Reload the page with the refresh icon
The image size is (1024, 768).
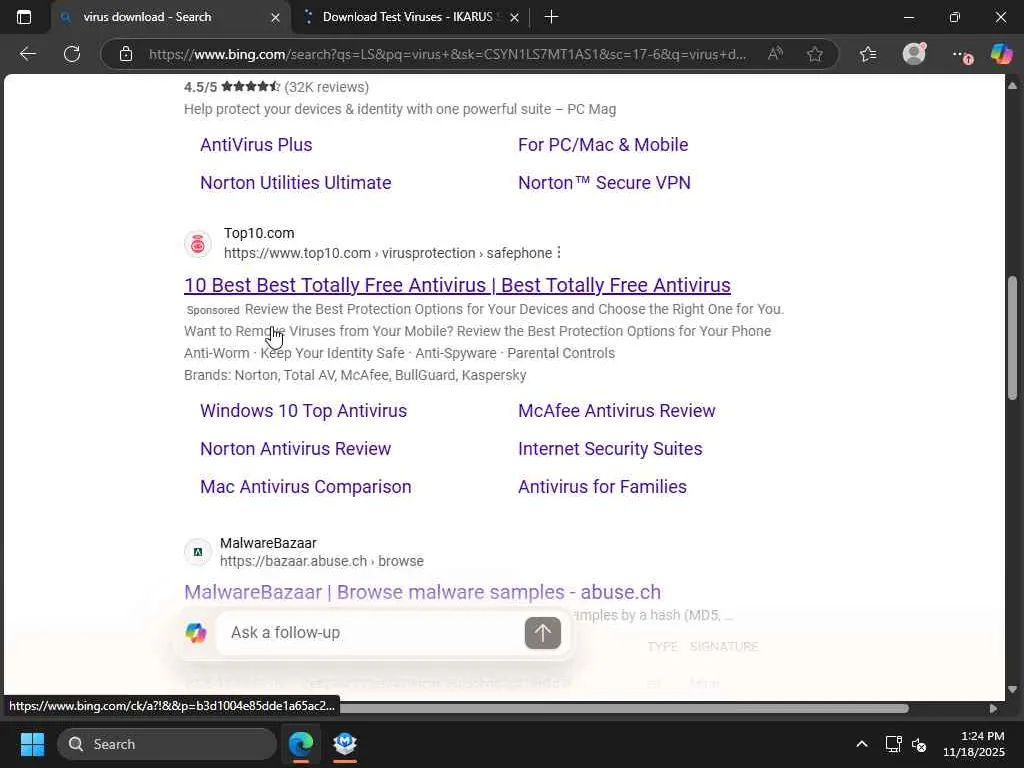coord(72,54)
